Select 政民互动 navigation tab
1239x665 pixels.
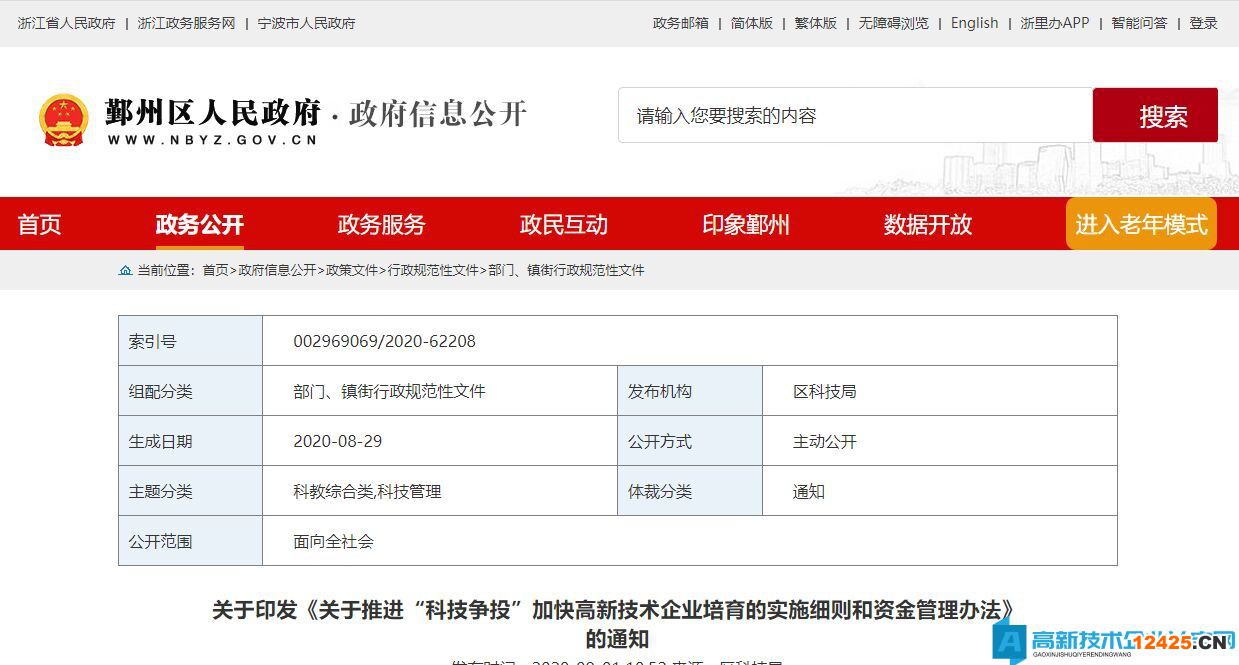pyautogui.click(x=564, y=224)
